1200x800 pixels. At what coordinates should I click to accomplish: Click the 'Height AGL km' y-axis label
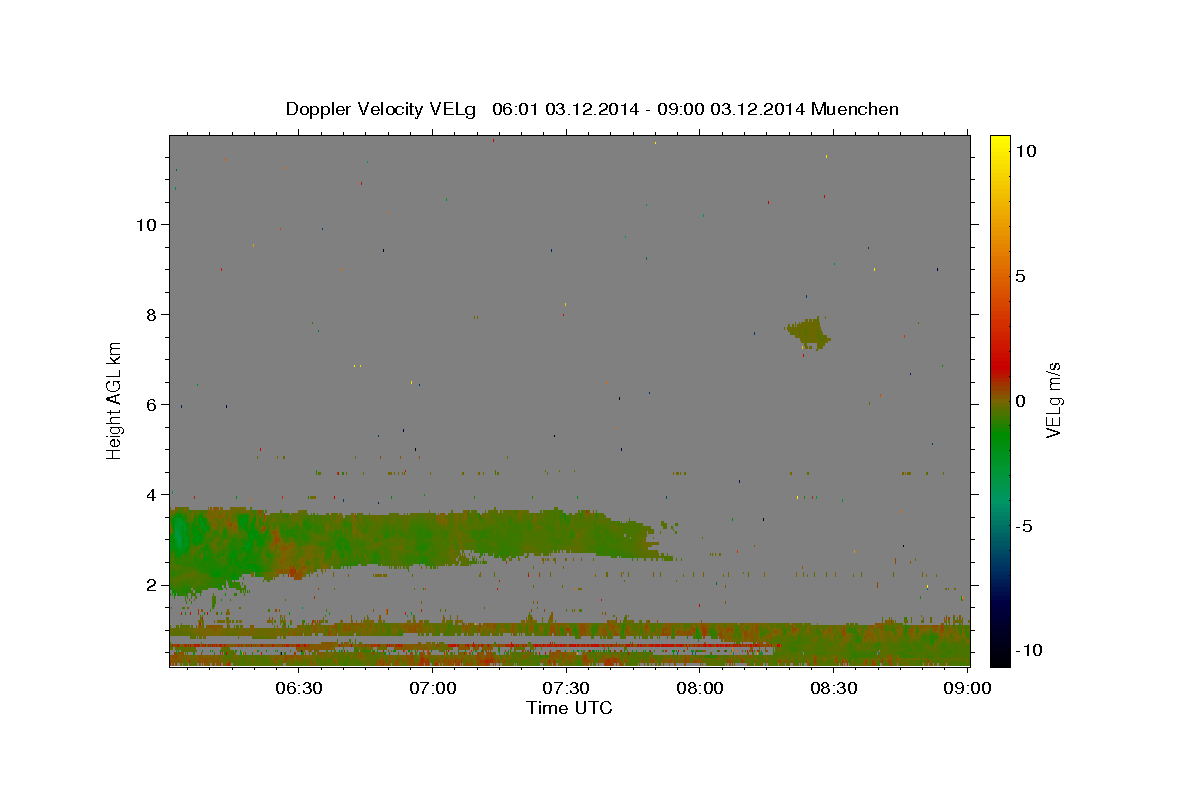[x=115, y=400]
